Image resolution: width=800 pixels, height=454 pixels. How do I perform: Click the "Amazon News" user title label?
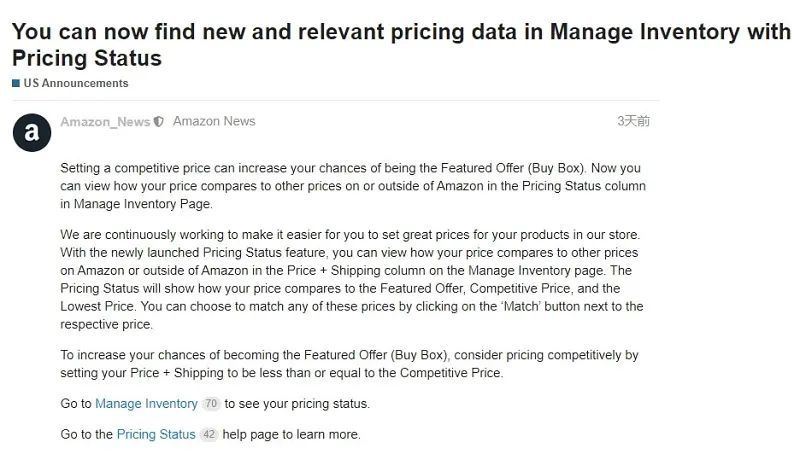click(x=214, y=121)
